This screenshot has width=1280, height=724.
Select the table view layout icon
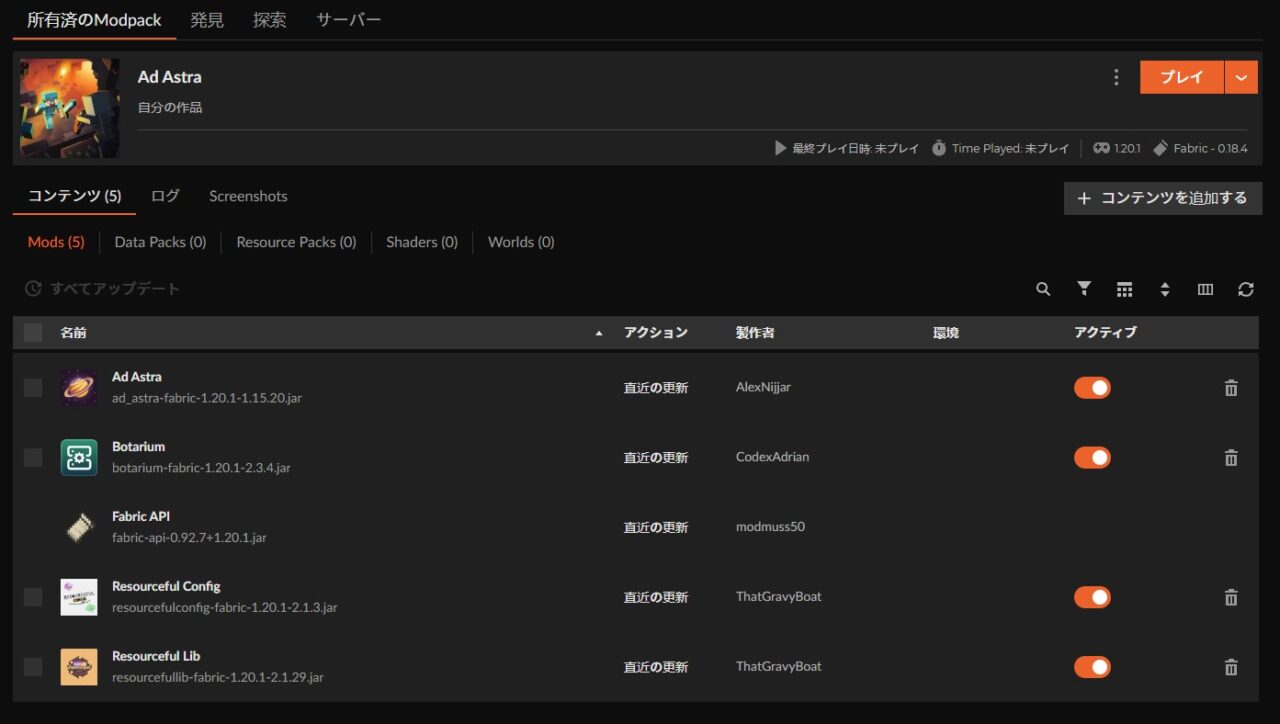pos(1124,289)
